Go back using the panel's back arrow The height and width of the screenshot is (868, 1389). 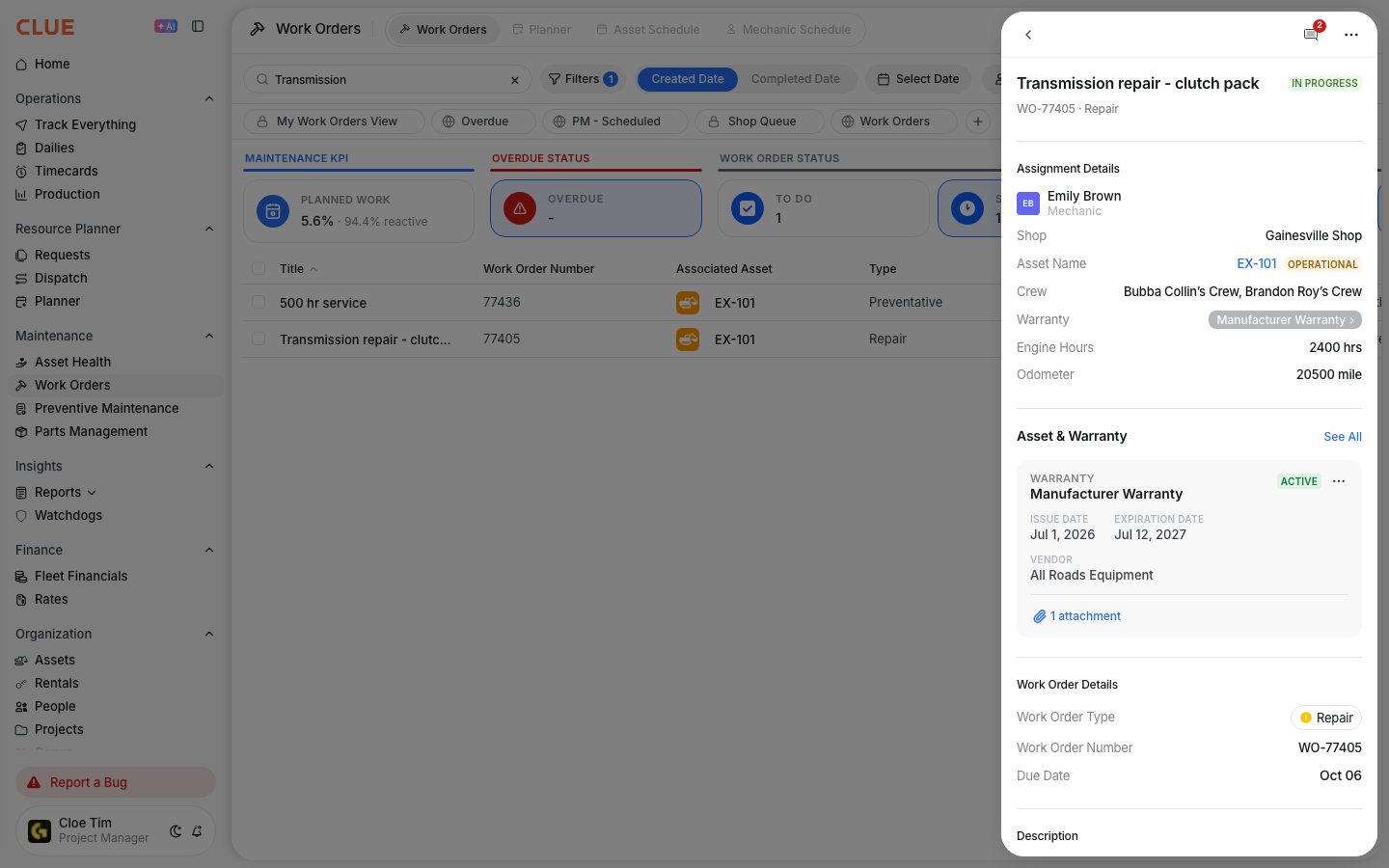(x=1028, y=35)
